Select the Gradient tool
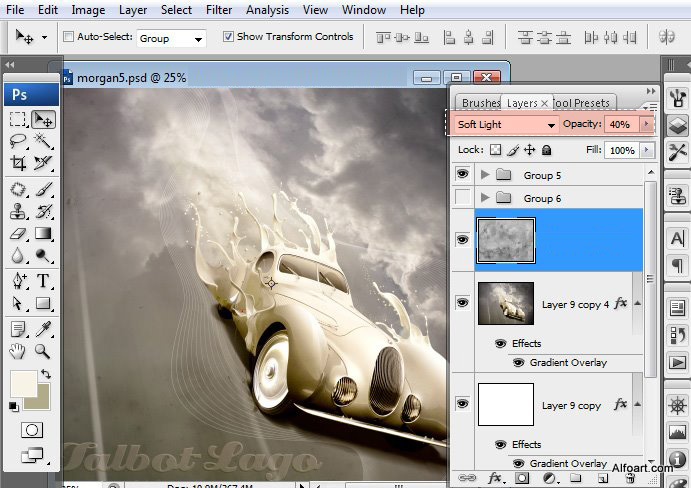Viewport: 691px width, 488px height. pyautogui.click(x=43, y=234)
